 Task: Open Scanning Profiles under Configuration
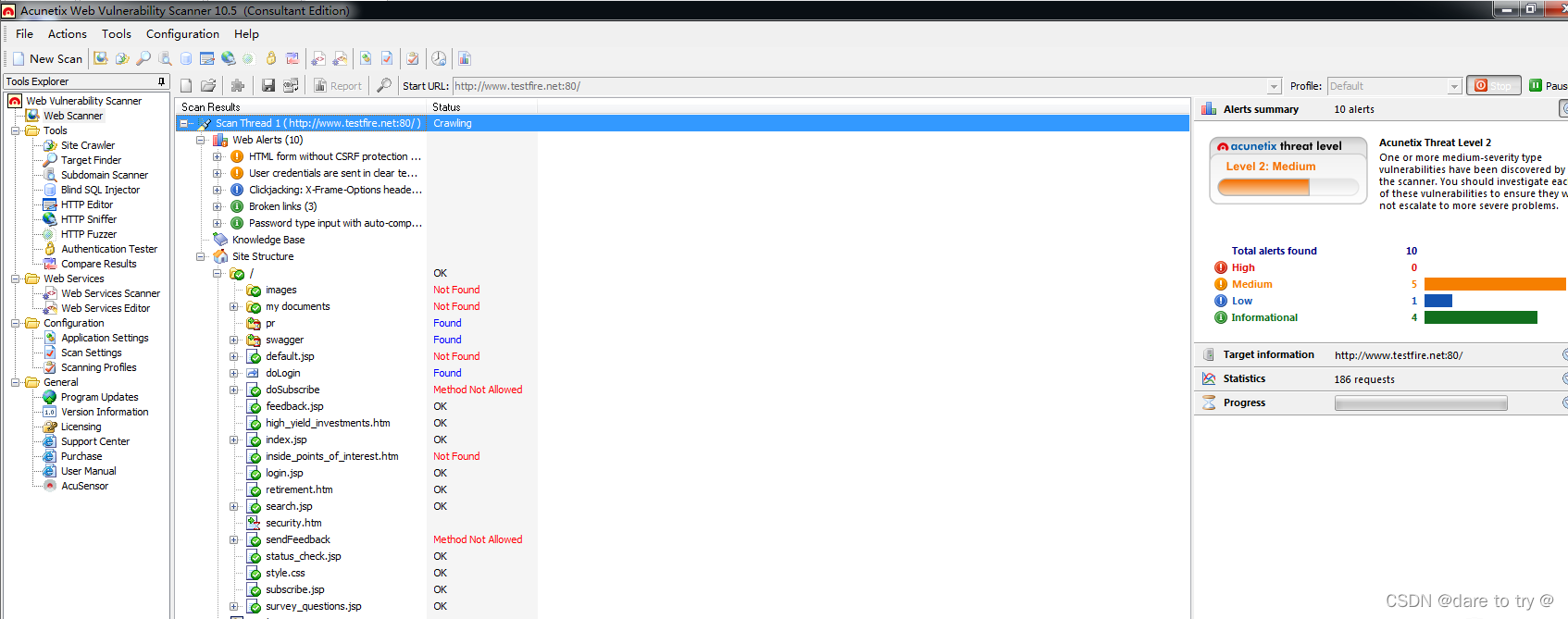pyautogui.click(x=99, y=367)
